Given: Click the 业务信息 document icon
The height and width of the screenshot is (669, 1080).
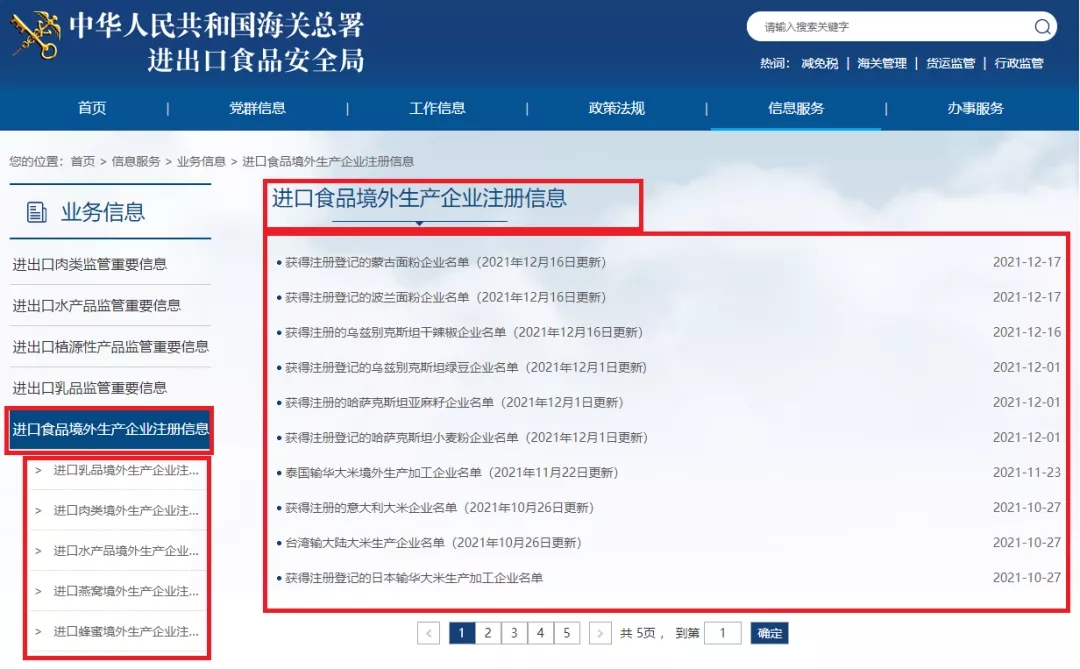Looking at the screenshot, I should pos(37,212).
